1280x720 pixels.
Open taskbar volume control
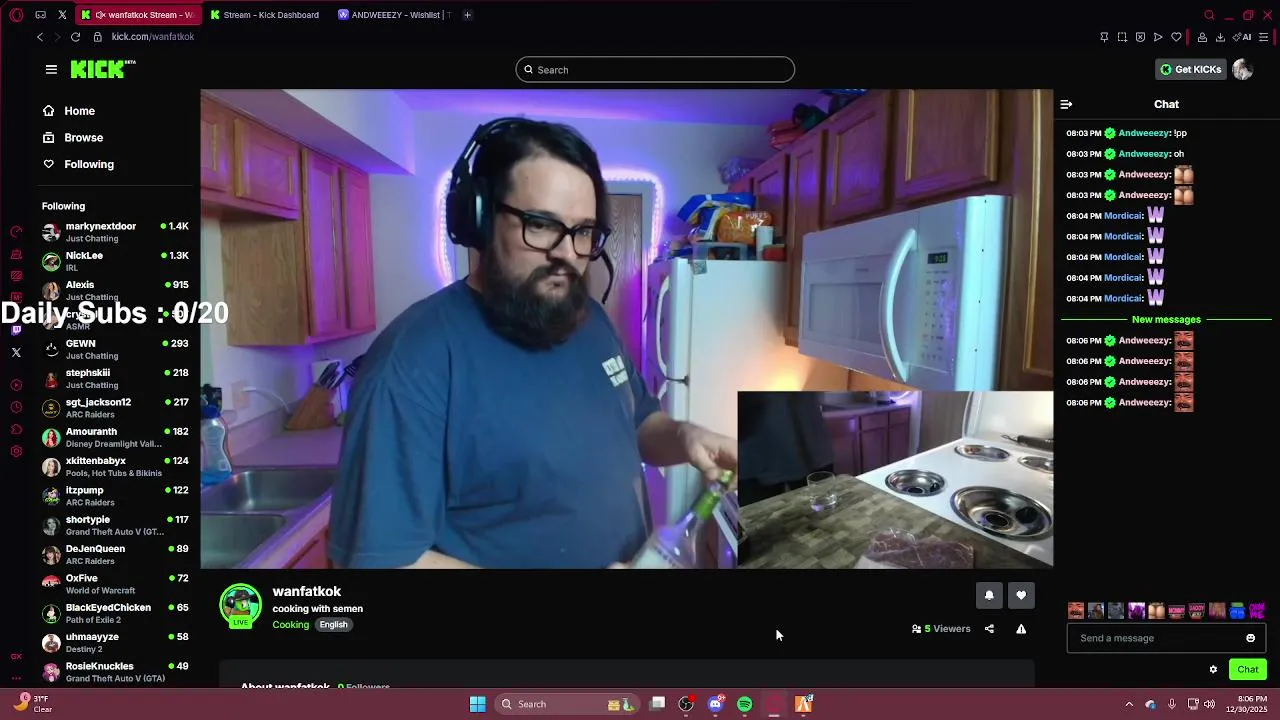[x=1209, y=704]
